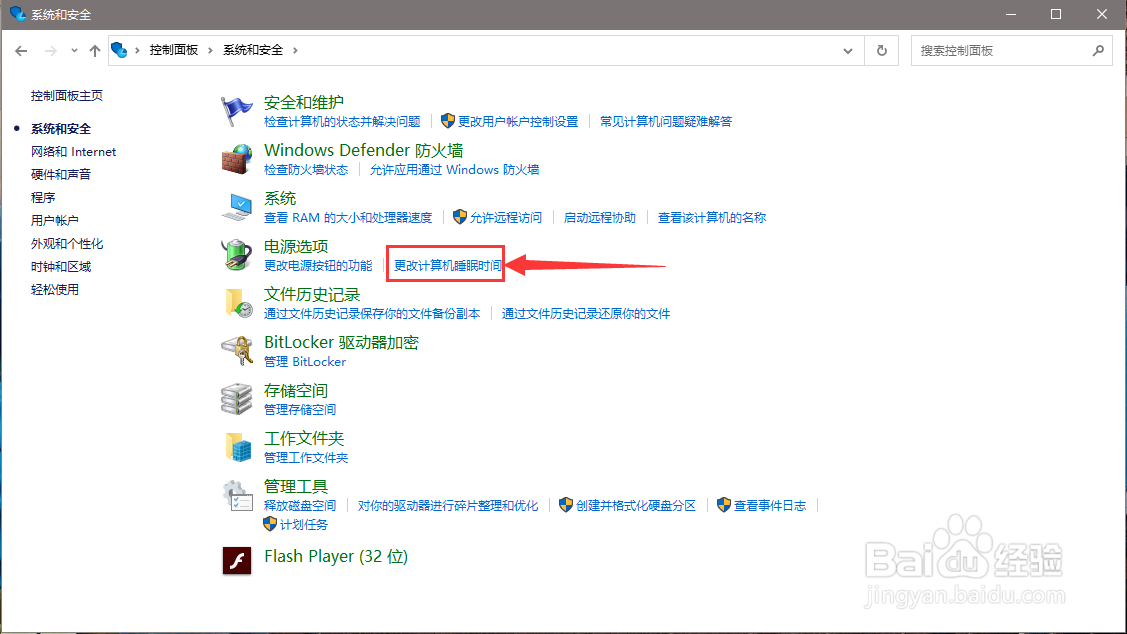Click the 文件历史记录 icon

click(x=237, y=303)
